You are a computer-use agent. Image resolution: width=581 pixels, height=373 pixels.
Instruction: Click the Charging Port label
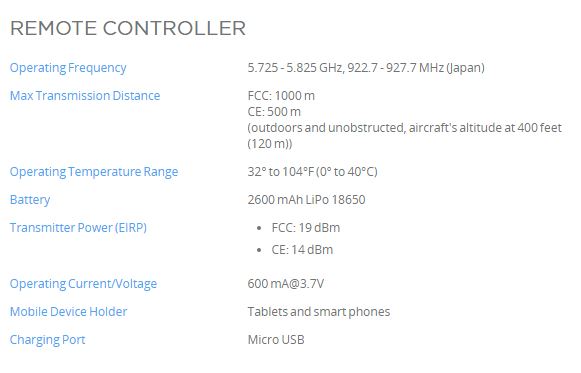pos(47,340)
